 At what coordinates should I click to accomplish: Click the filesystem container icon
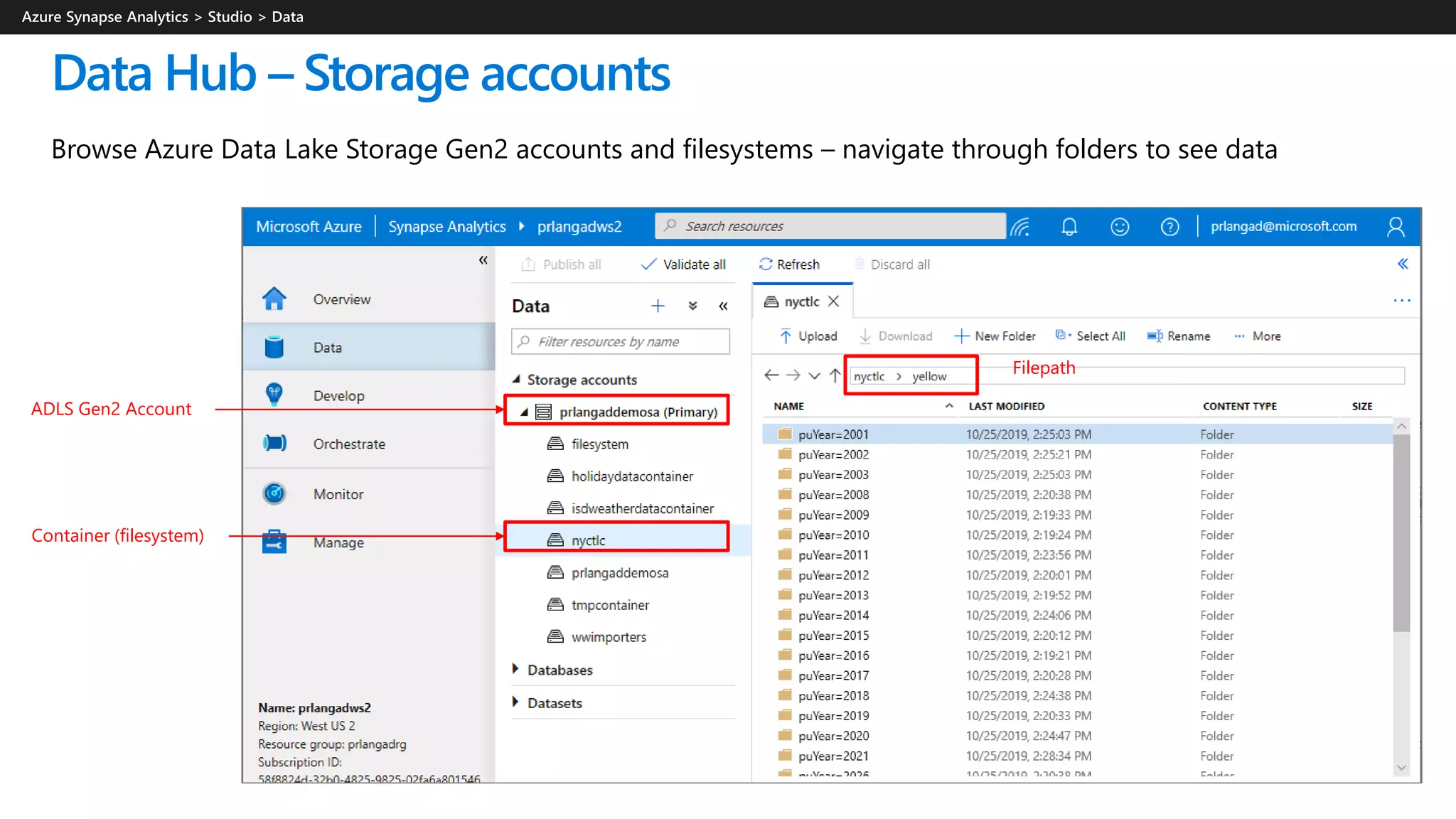coord(555,444)
